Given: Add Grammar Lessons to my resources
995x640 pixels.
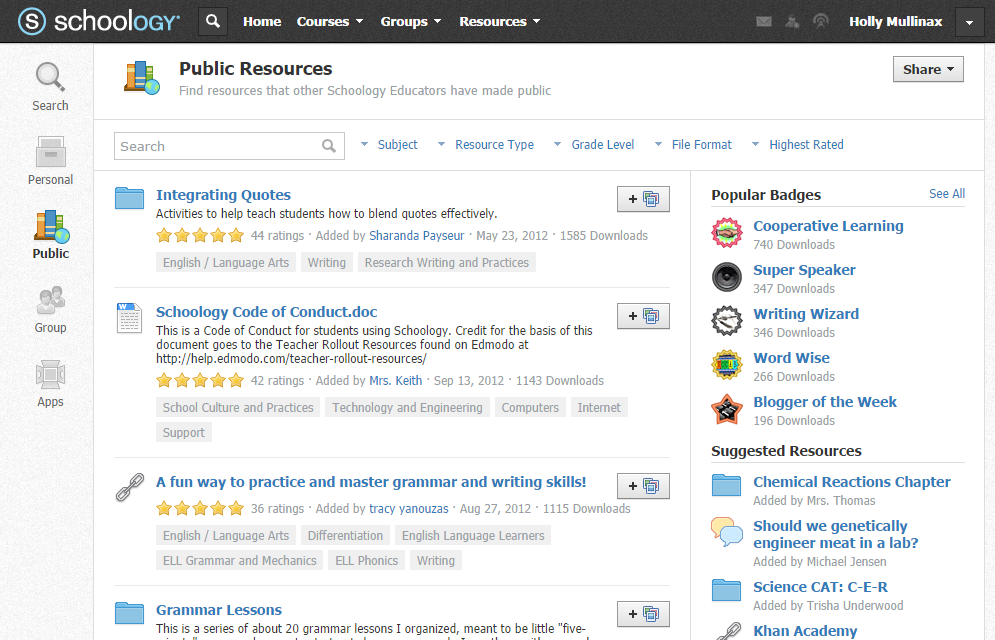Looking at the screenshot, I should pyautogui.click(x=643, y=614).
